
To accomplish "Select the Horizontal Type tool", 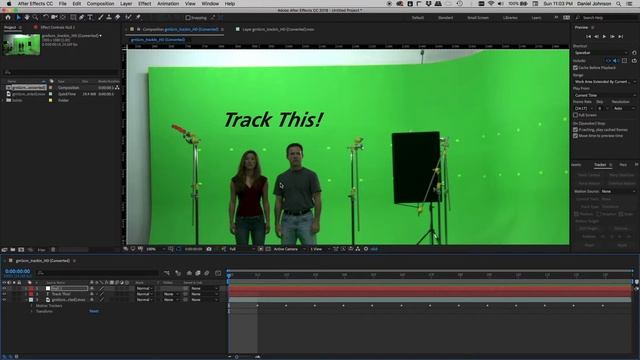I will 90,18.
